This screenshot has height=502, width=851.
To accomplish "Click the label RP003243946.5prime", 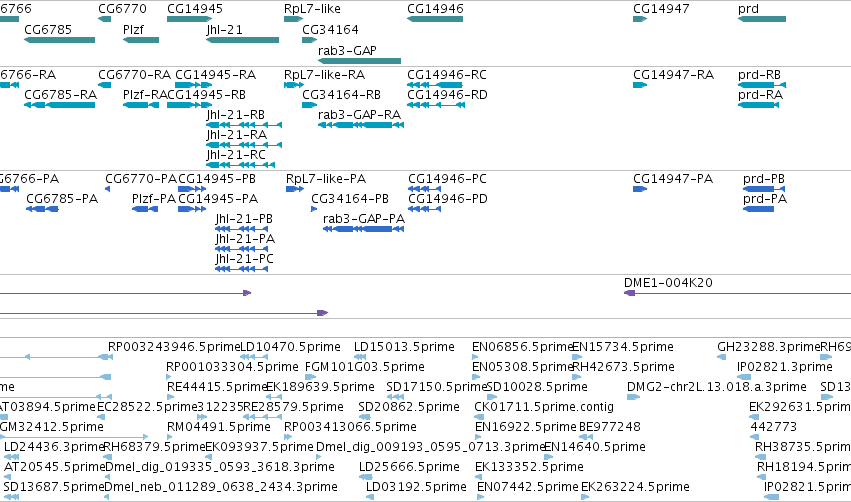I will 174,347.
